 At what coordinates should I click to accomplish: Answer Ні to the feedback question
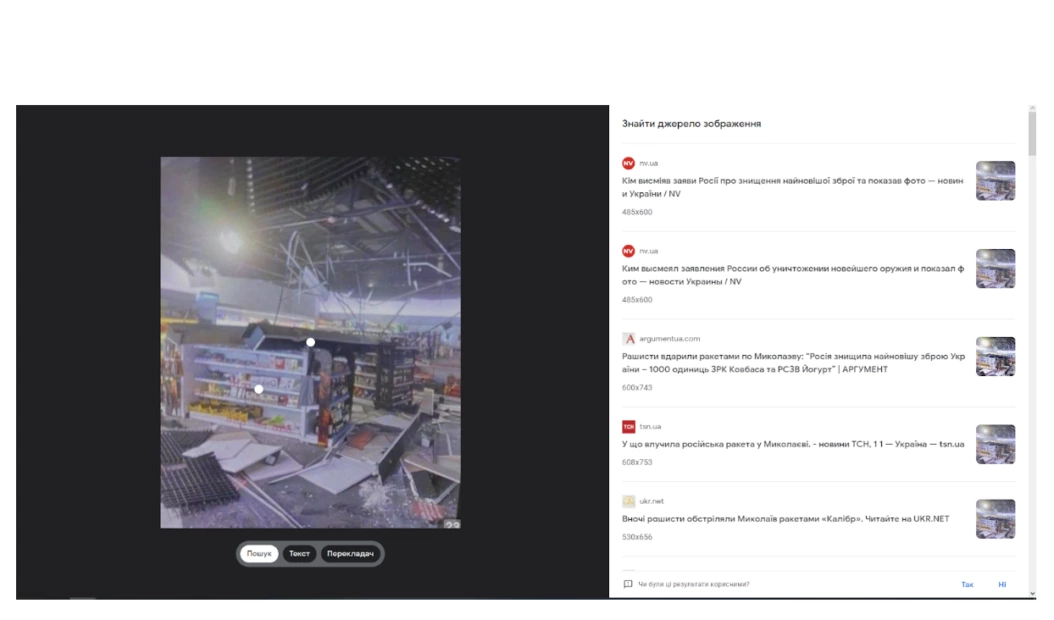[x=1001, y=584]
